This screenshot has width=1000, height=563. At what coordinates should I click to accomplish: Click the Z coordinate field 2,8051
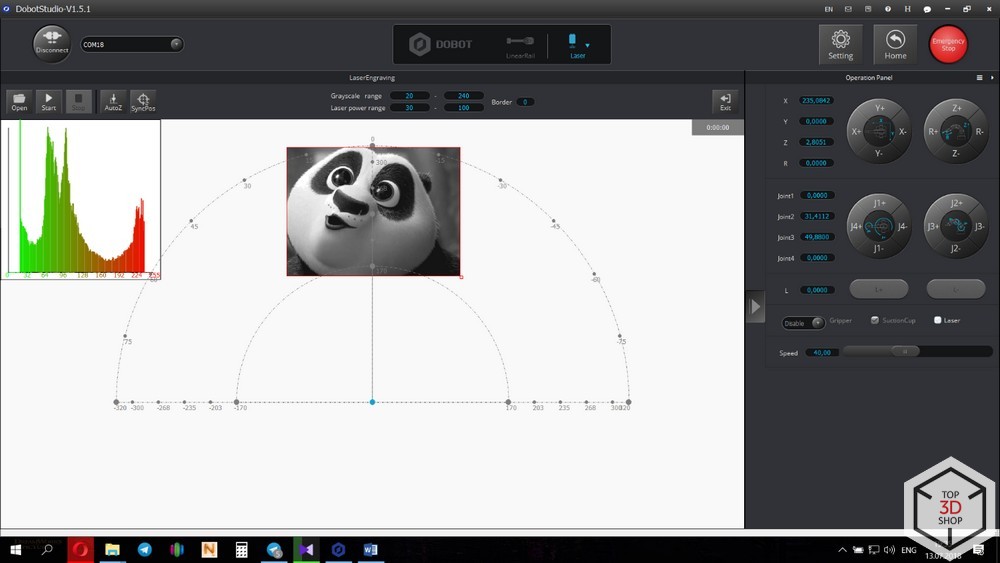pos(816,142)
